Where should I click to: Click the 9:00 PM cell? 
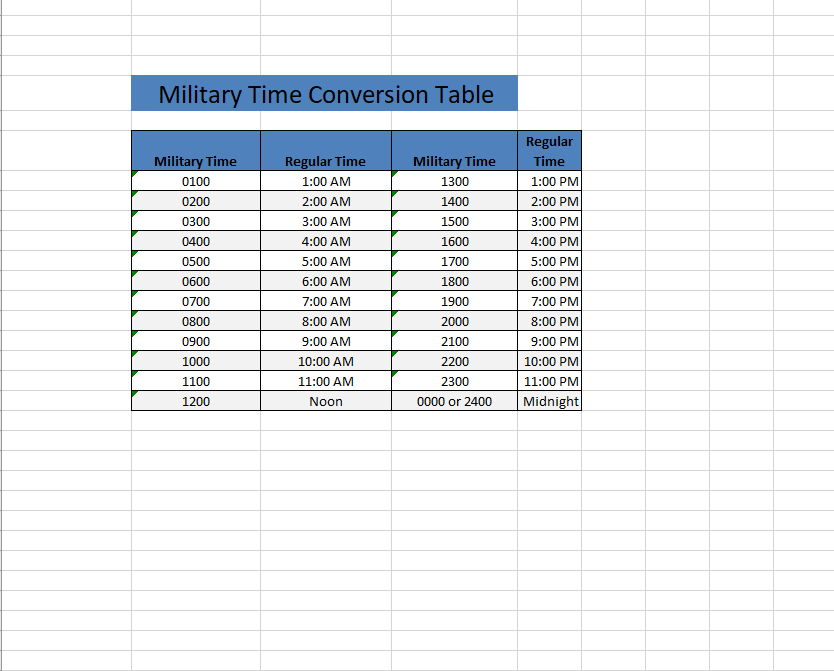(549, 341)
